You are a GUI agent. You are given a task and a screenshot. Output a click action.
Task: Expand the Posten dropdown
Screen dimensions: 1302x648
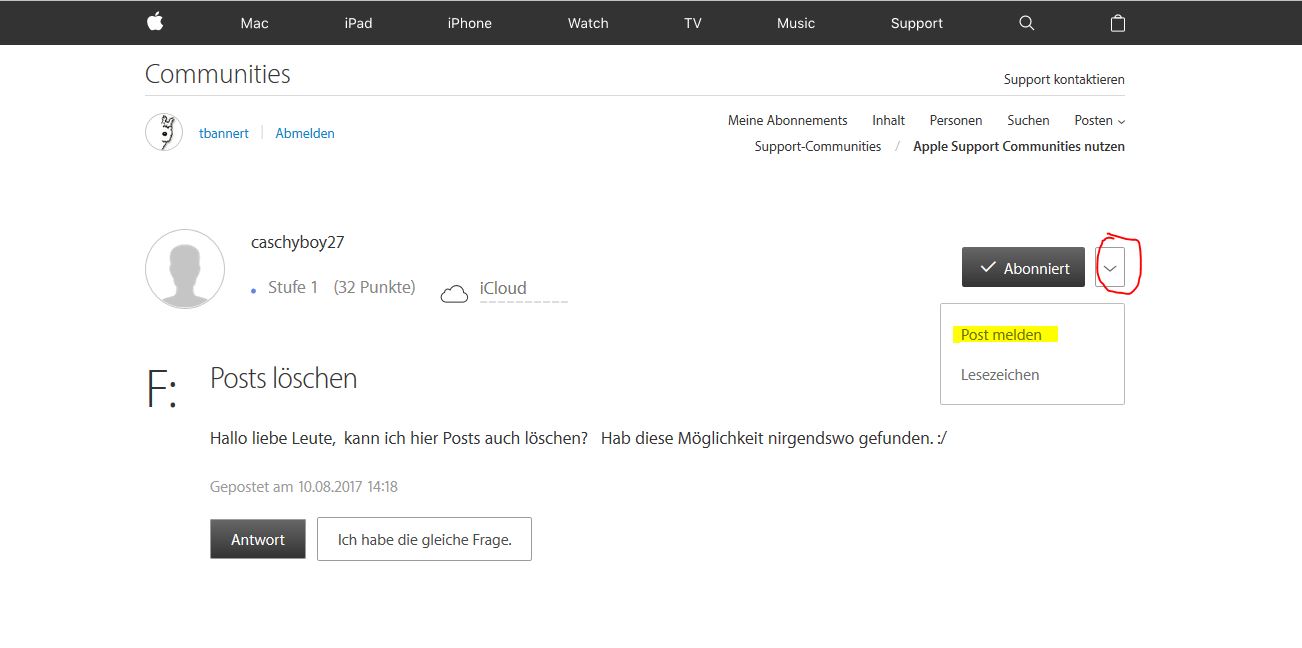[1099, 120]
